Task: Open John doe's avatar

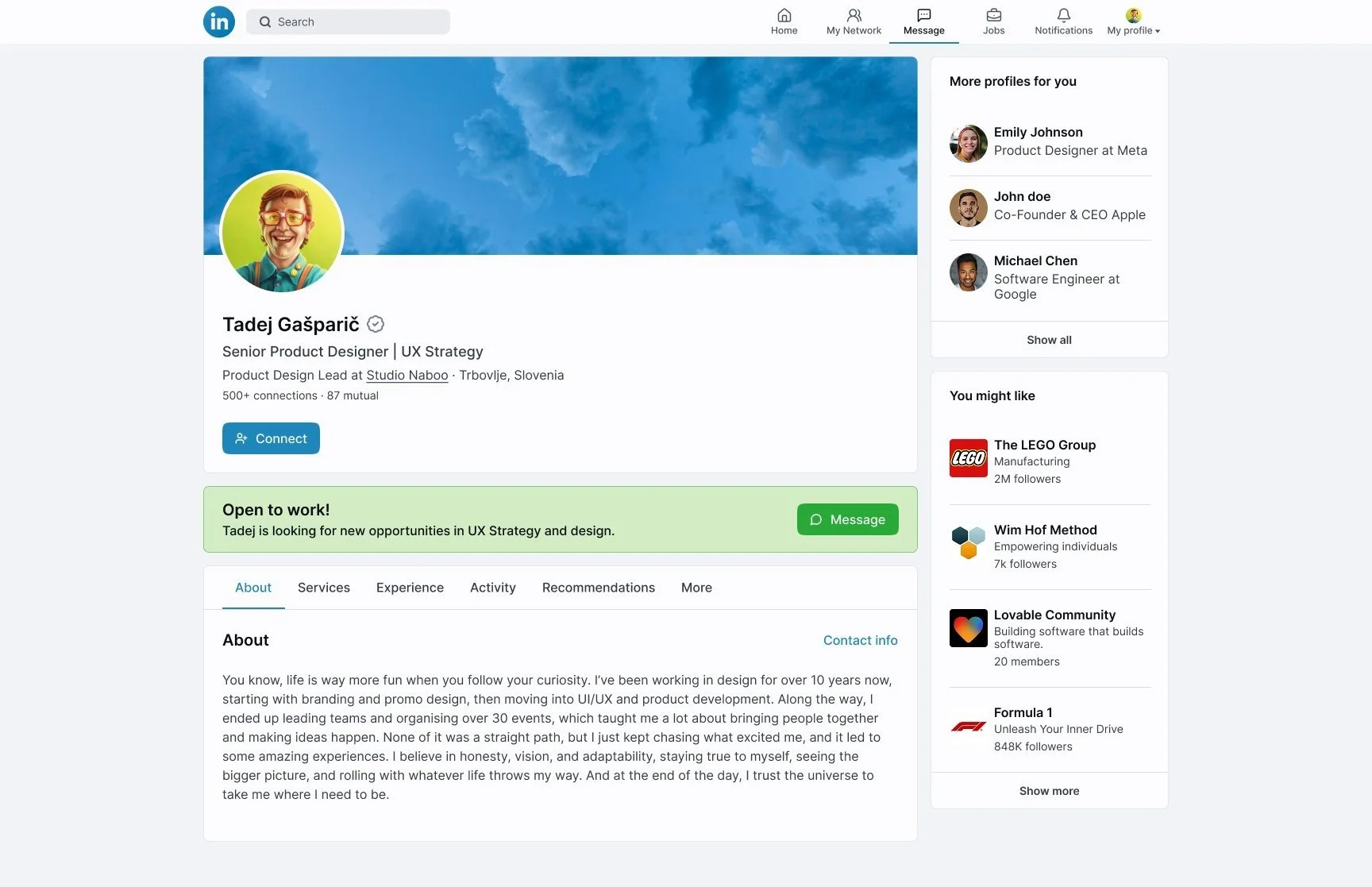Action: (x=969, y=208)
